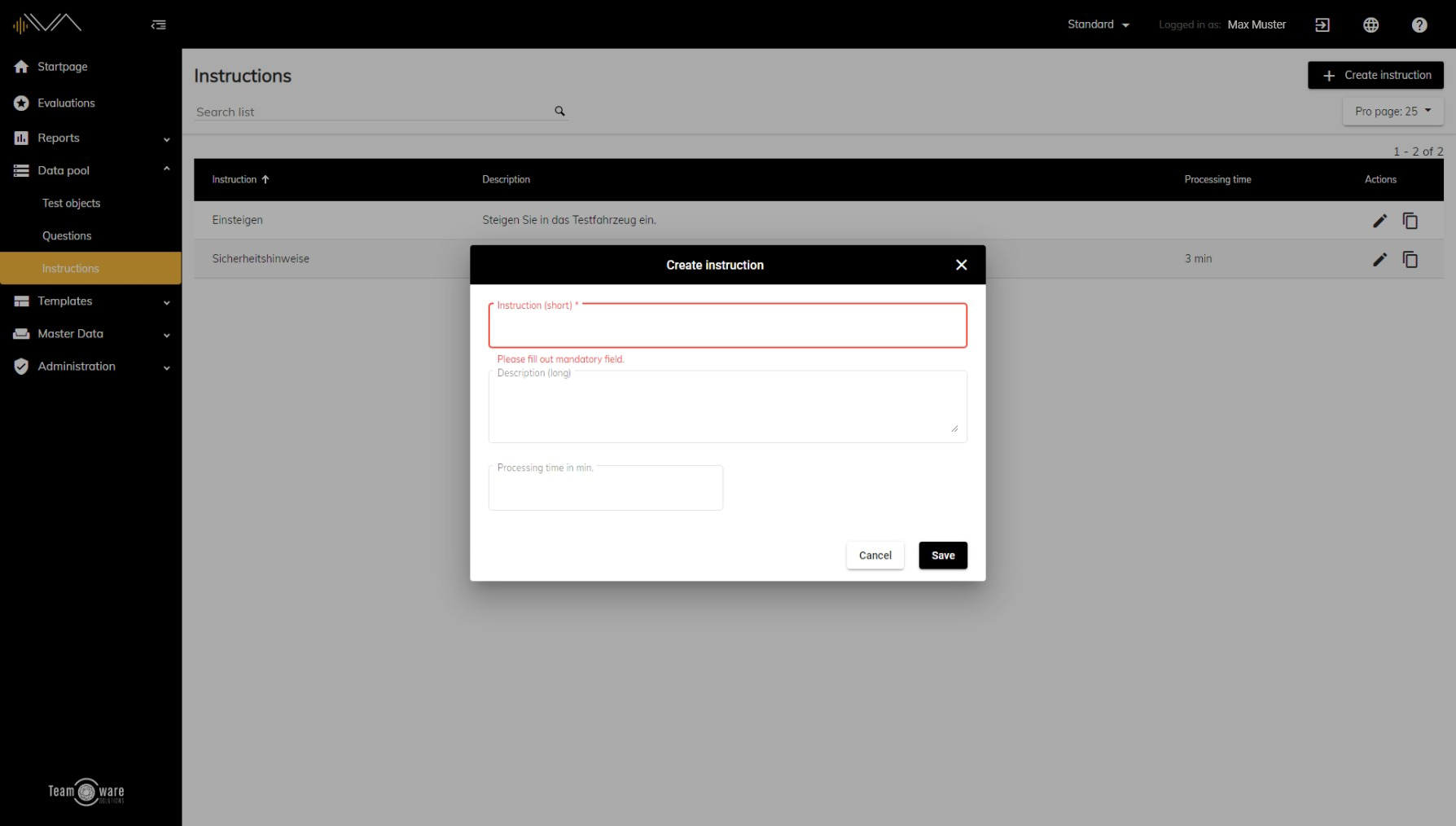This screenshot has width=1456, height=826.
Task: Focus the Description (long) textarea
Action: pyautogui.click(x=727, y=406)
